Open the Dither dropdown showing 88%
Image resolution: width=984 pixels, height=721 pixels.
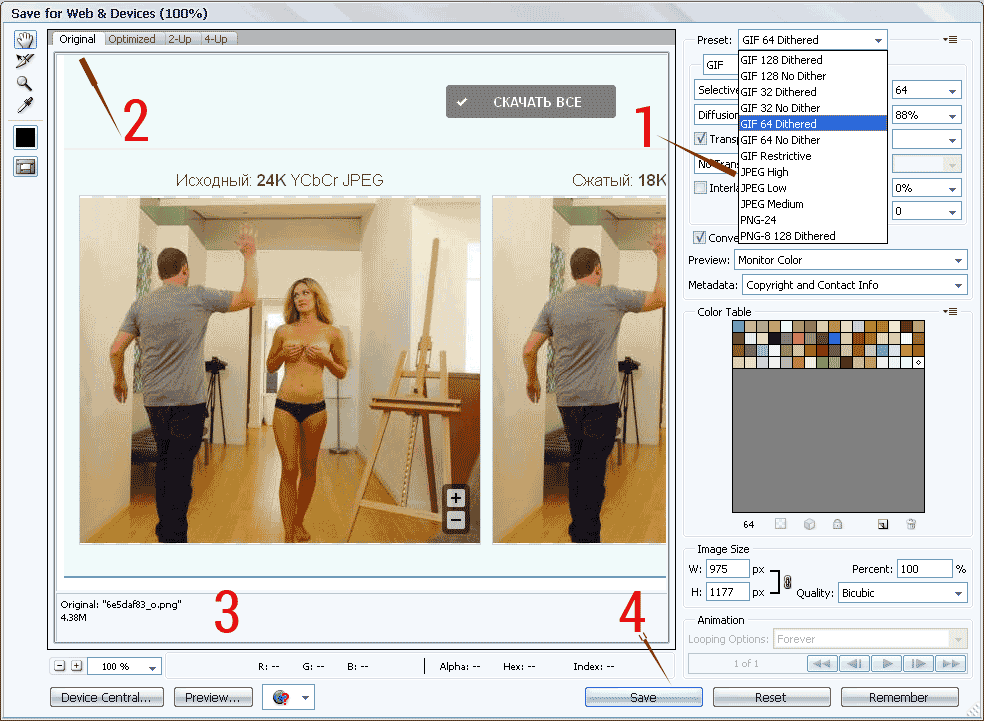click(x=927, y=115)
